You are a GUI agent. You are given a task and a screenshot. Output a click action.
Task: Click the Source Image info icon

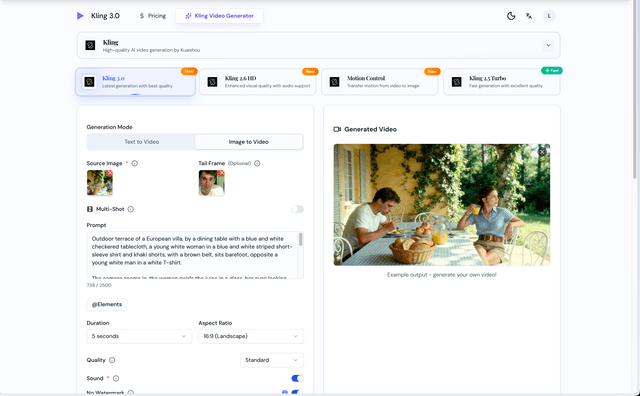pos(135,163)
